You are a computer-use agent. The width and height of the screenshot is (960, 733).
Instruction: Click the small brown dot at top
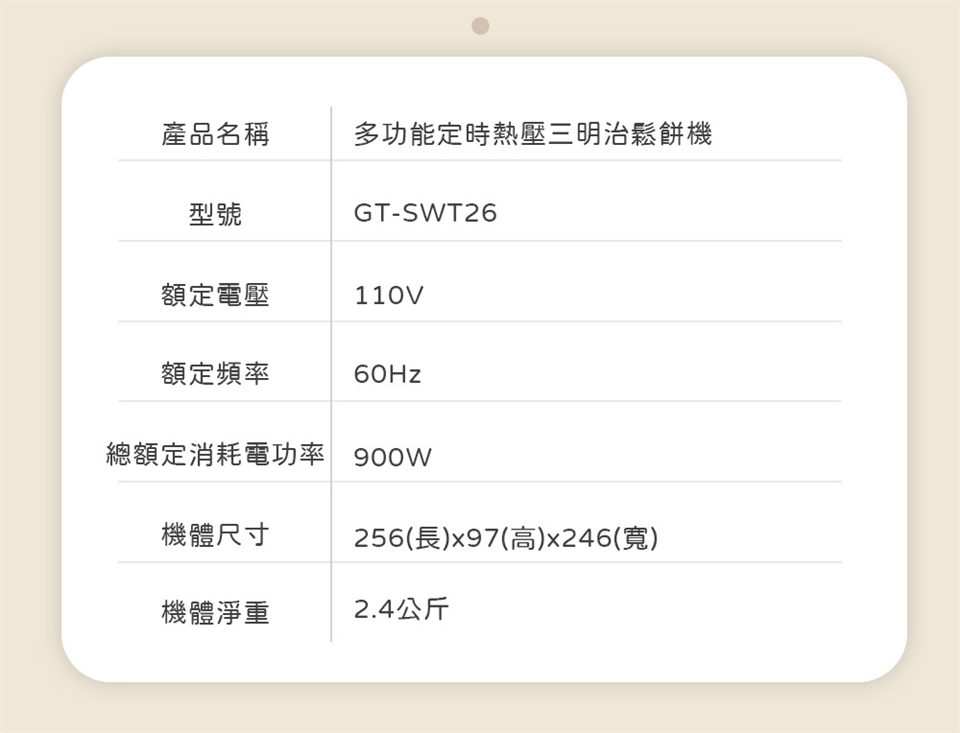480,25
